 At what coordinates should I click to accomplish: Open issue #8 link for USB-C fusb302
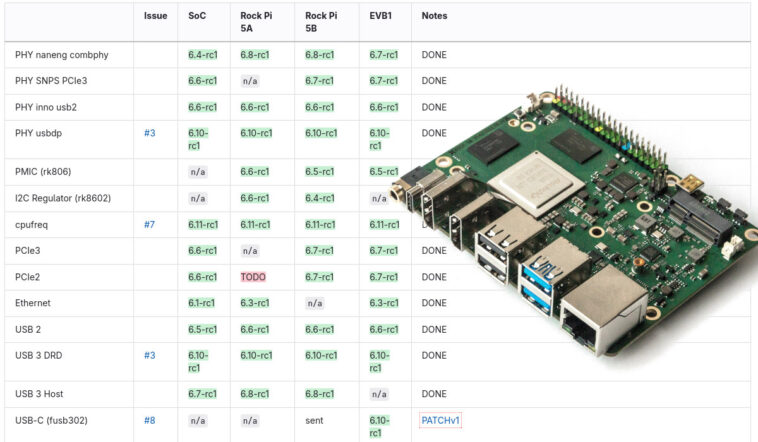[x=149, y=421]
